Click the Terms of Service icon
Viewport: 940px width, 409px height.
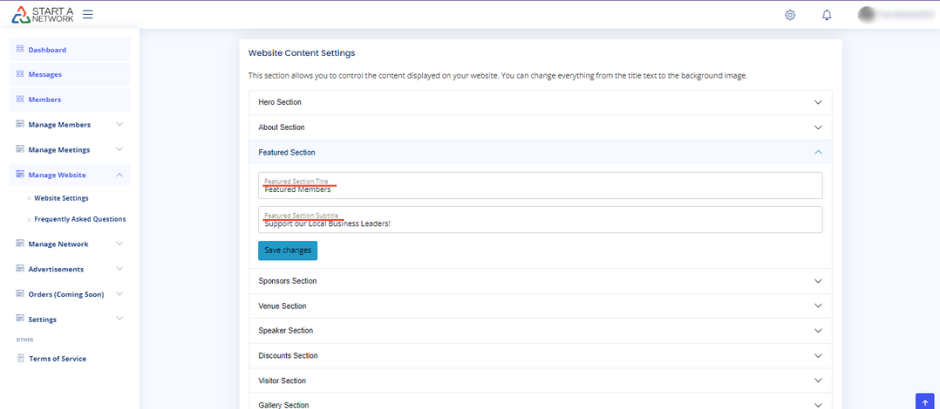[20, 358]
